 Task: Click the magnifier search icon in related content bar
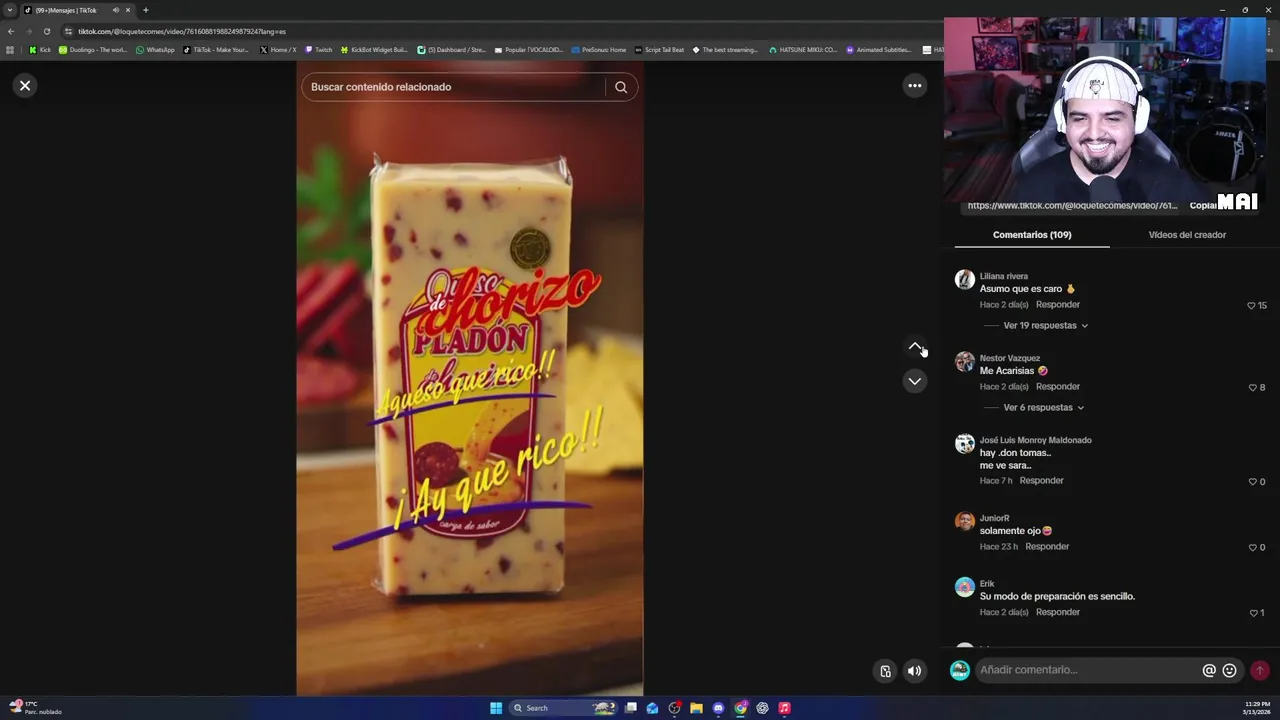click(621, 87)
